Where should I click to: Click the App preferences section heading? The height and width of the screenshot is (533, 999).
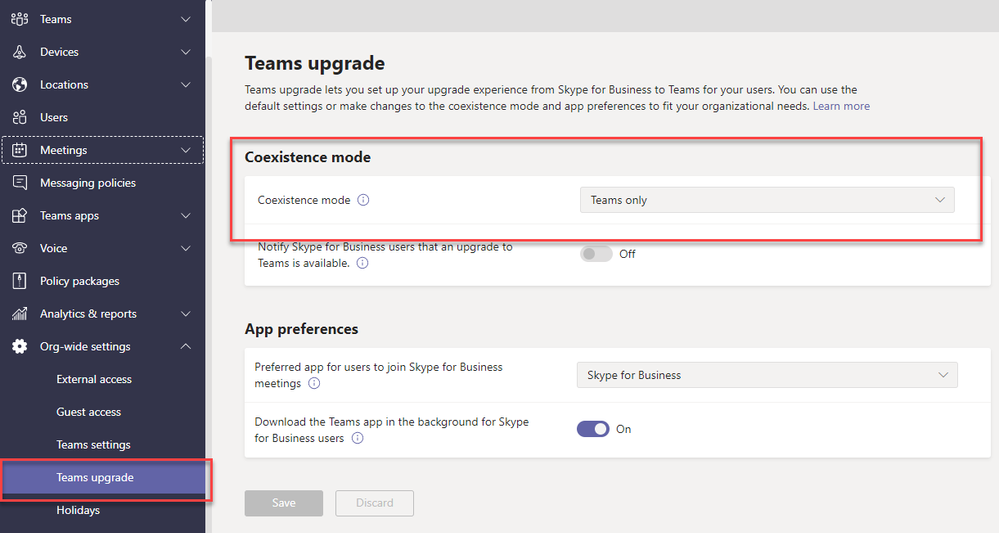pos(301,329)
